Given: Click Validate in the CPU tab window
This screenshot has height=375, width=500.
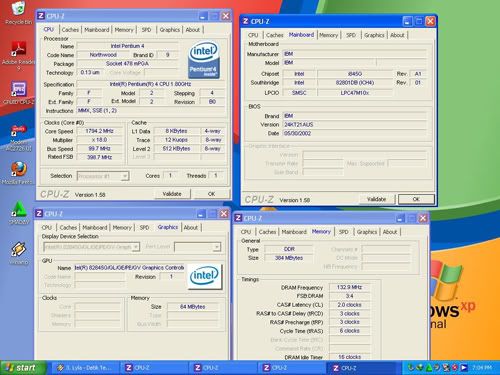Looking at the screenshot, I should point(172,194).
